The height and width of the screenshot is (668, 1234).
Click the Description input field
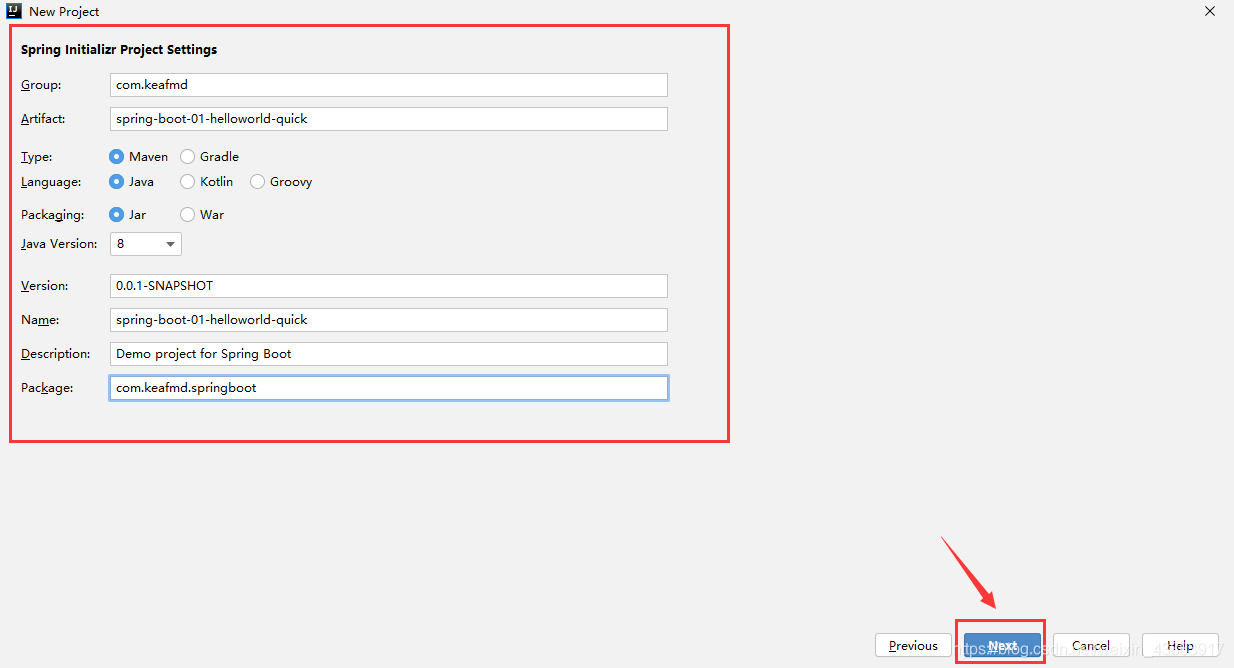tap(389, 354)
